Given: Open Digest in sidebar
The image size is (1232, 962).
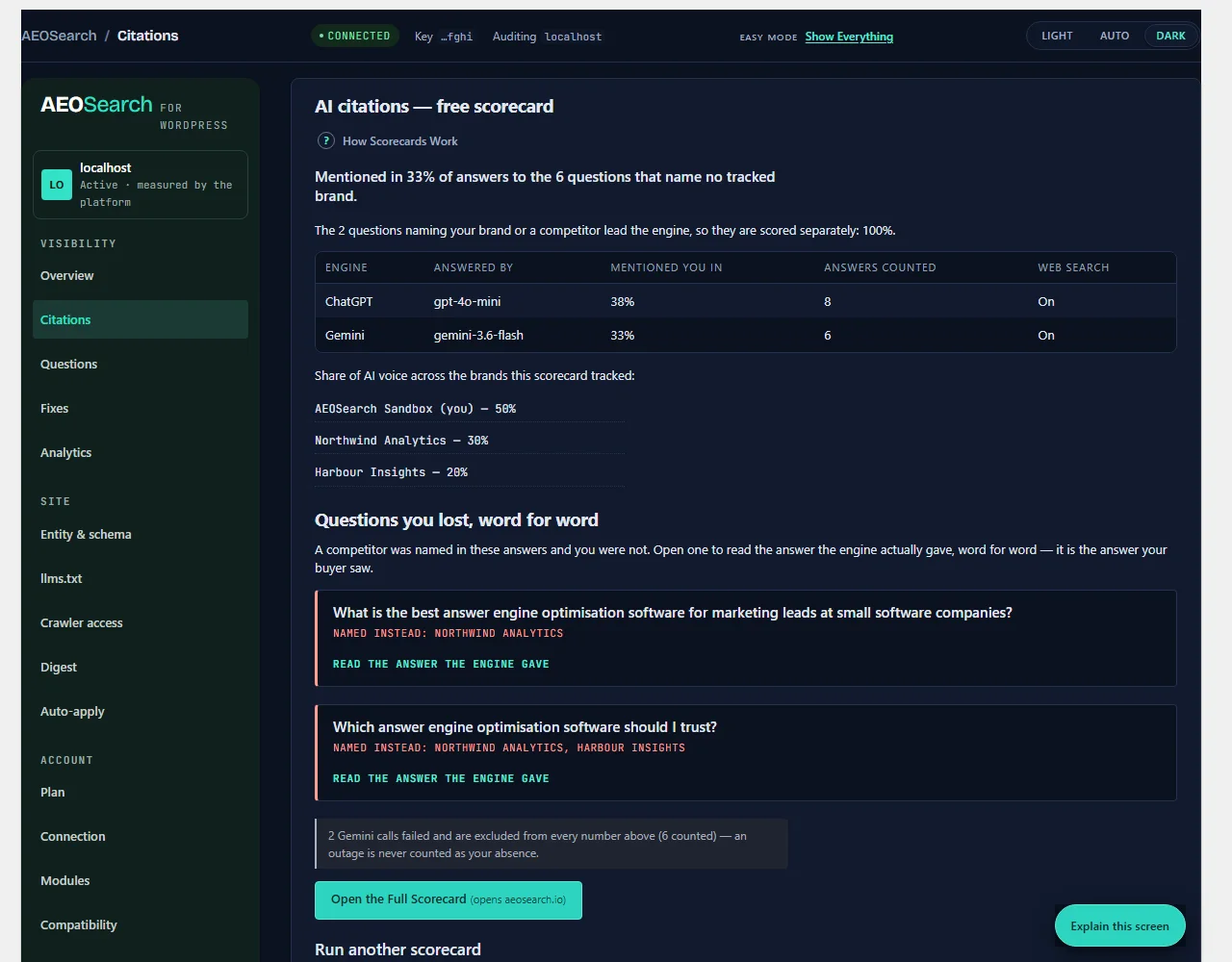Looking at the screenshot, I should pos(141,667).
